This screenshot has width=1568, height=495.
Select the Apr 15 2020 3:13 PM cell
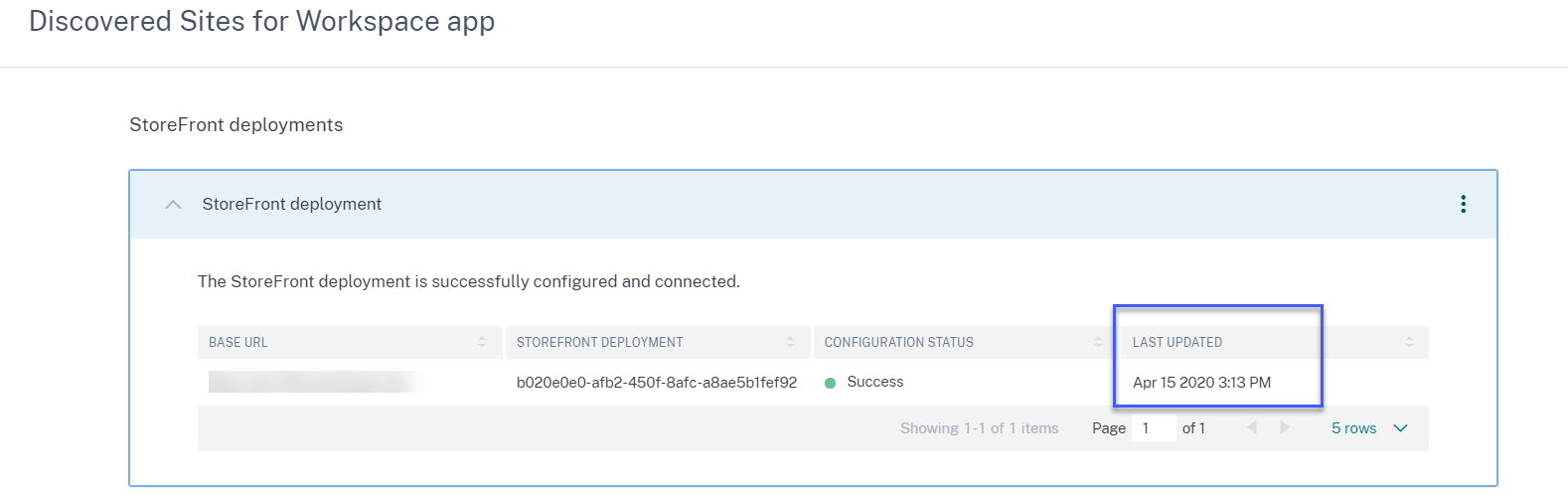pyautogui.click(x=1201, y=383)
